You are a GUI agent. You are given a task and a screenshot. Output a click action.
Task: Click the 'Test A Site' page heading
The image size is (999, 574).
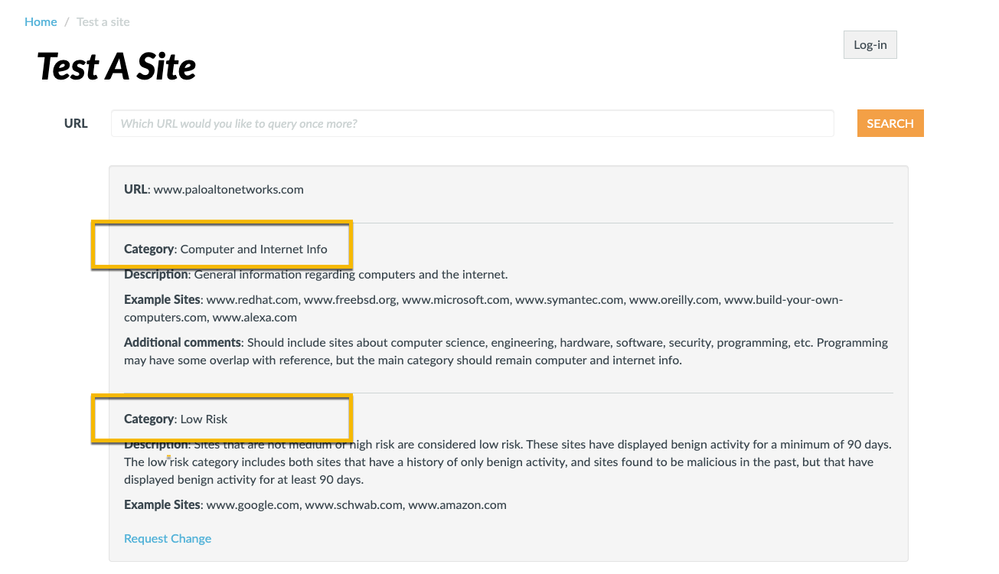pos(116,66)
